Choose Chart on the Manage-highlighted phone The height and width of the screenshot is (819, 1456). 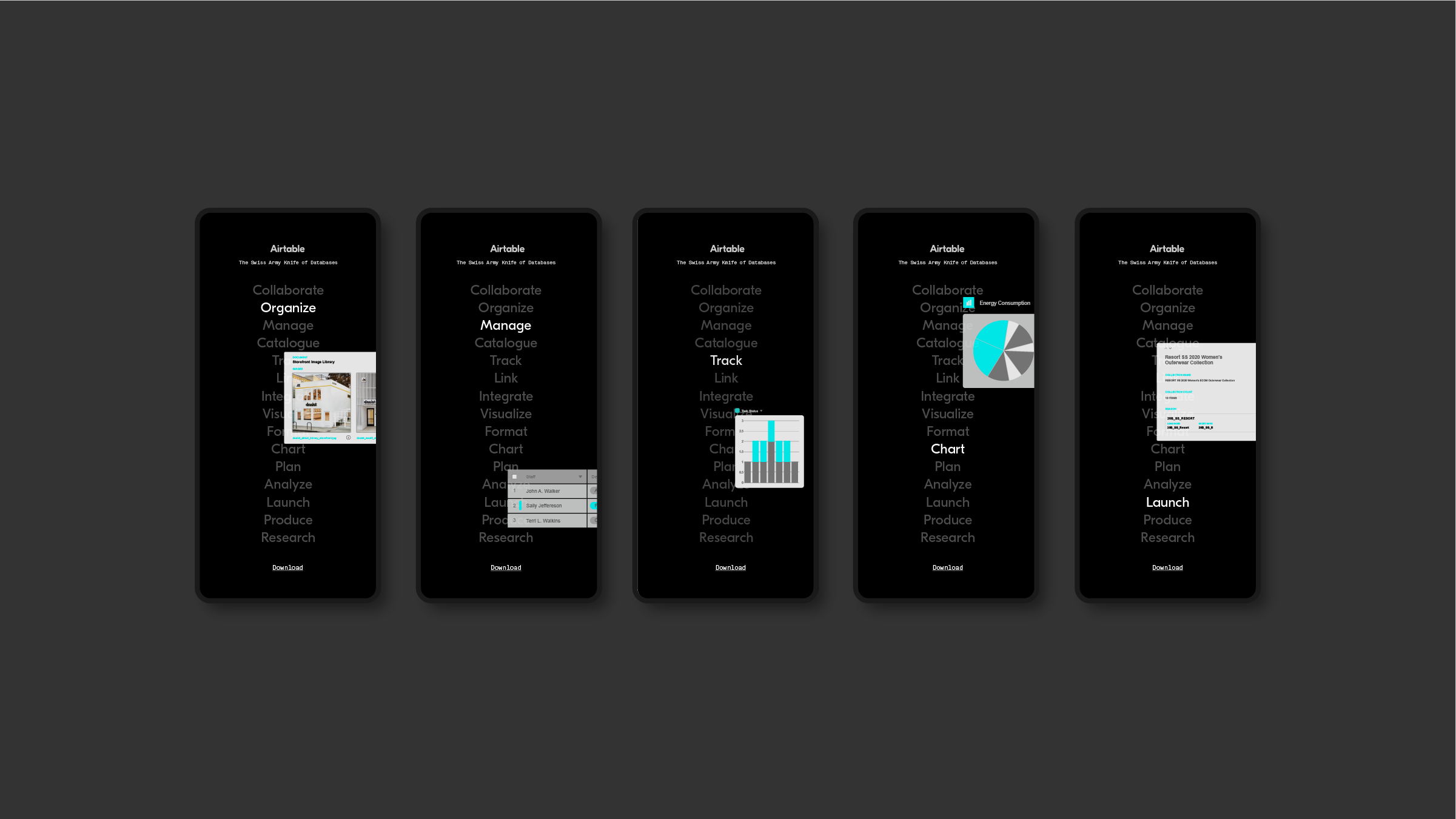point(506,449)
